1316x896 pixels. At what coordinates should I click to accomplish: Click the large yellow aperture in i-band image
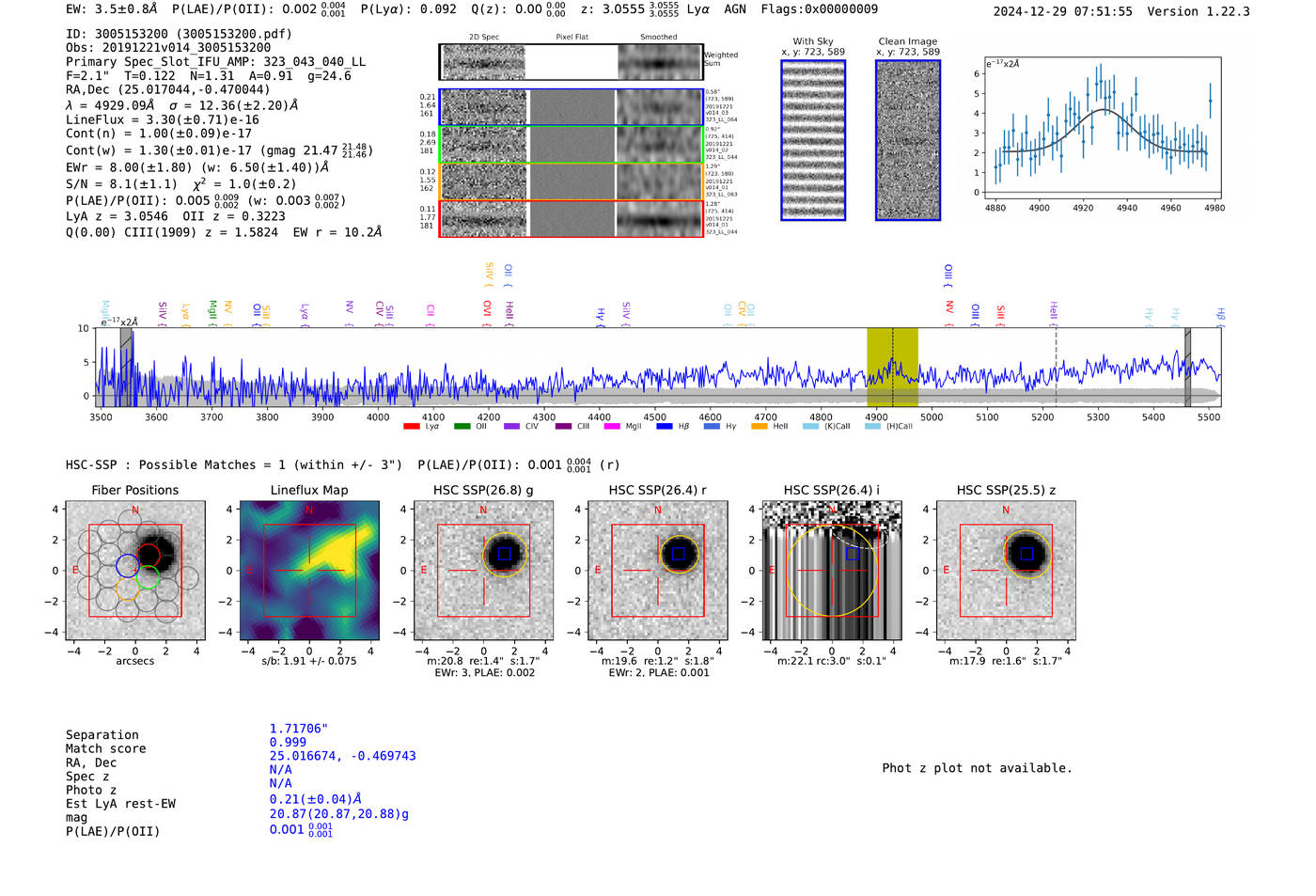(831, 571)
